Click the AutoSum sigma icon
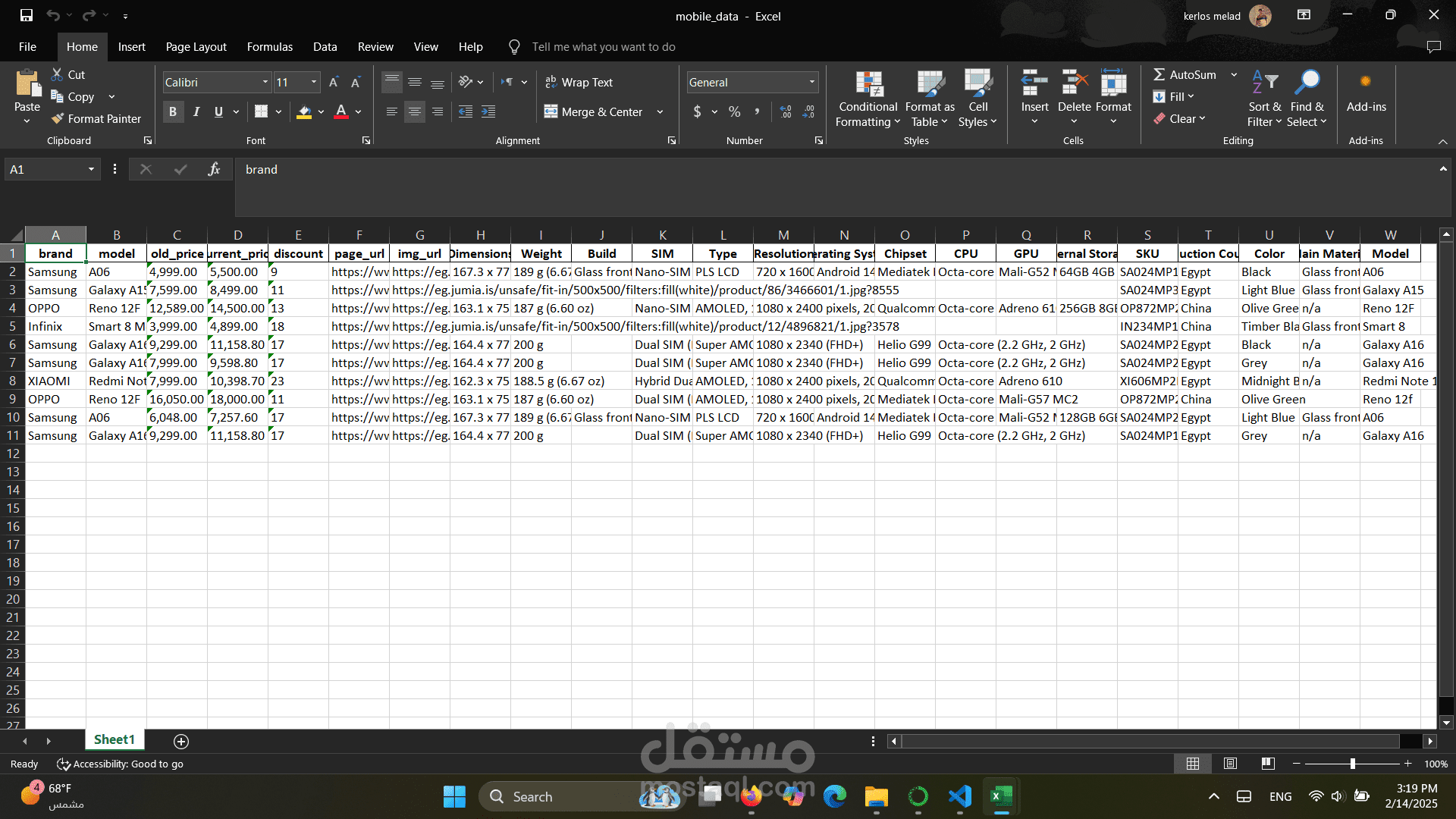The image size is (1456, 819). click(1159, 74)
